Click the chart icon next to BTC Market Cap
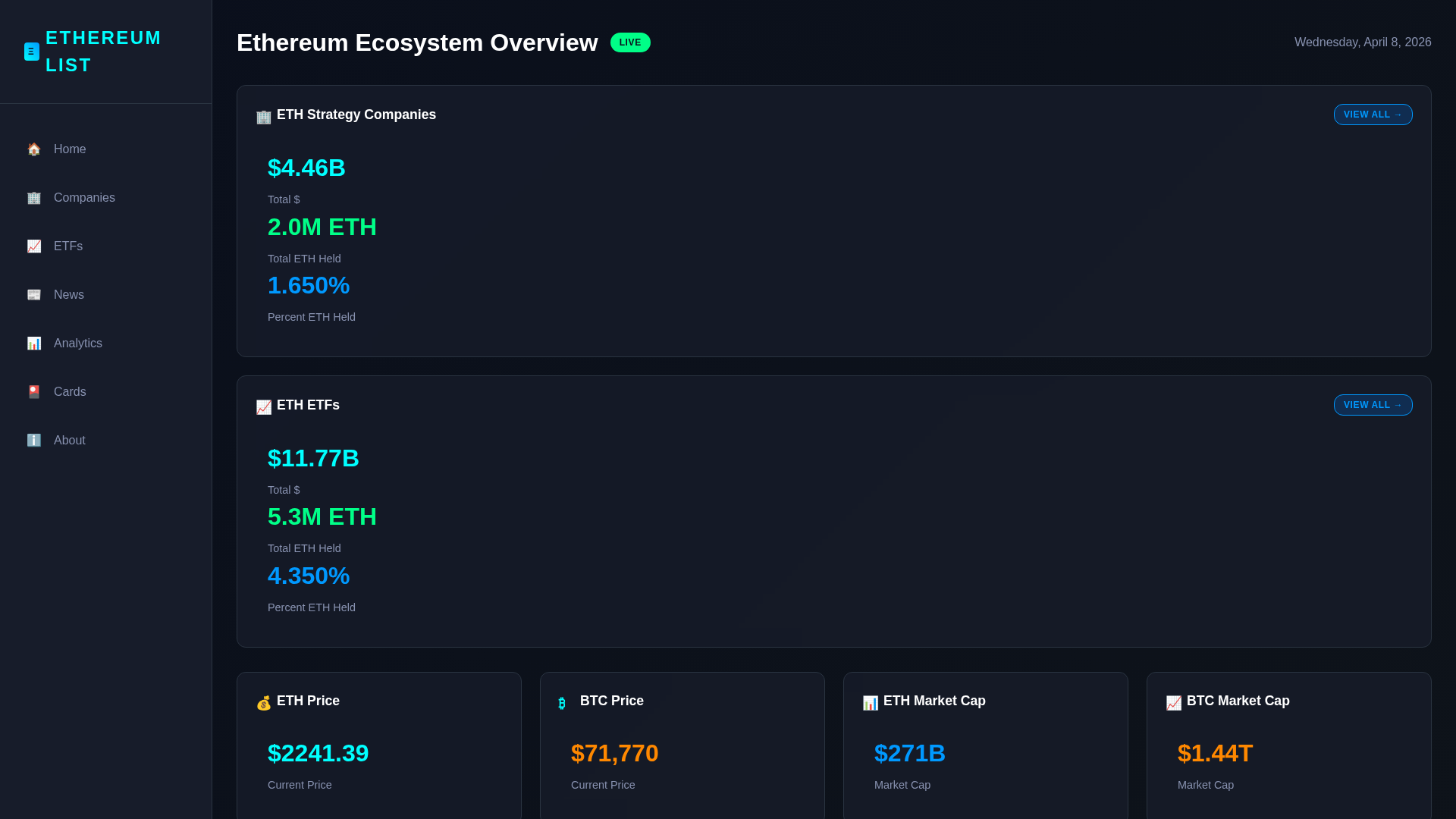This screenshot has height=819, width=1456. point(1173,703)
